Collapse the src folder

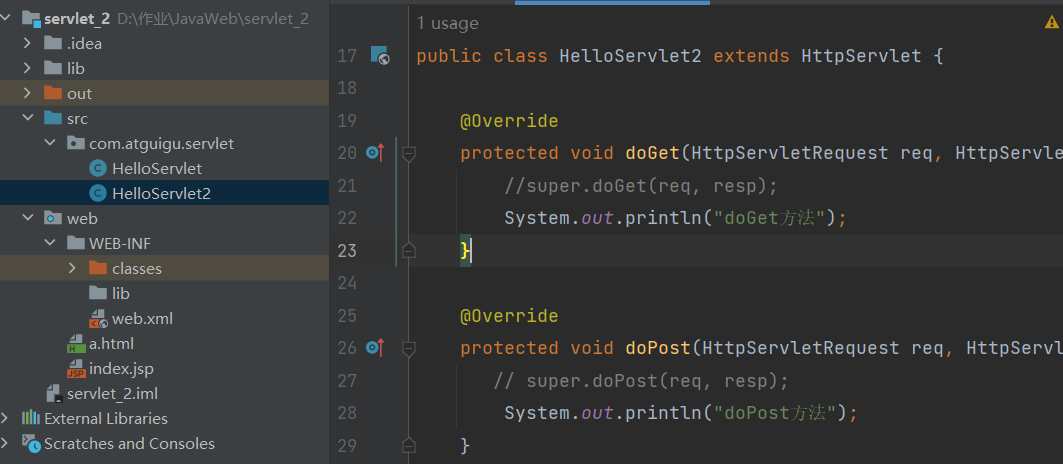click(x=27, y=118)
